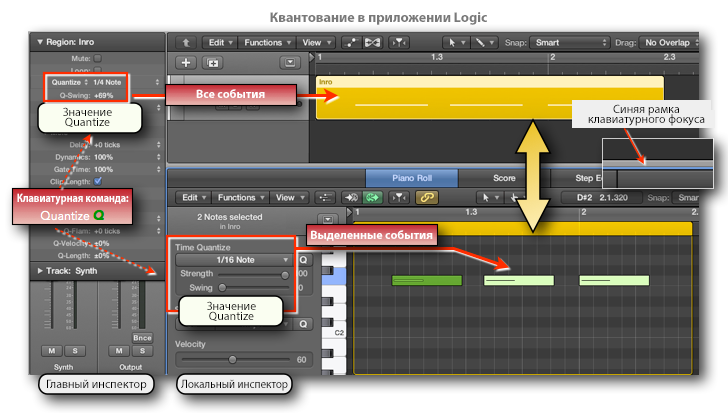
Task: Adjust the Velocity slider knob
Action: [232, 359]
